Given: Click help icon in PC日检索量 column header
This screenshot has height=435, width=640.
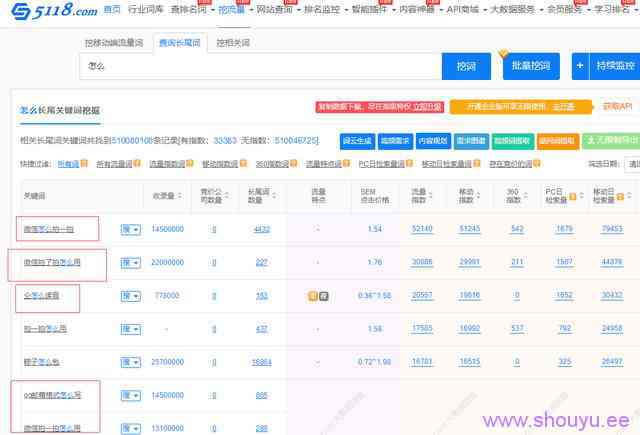Looking at the screenshot, I should [x=573, y=197].
